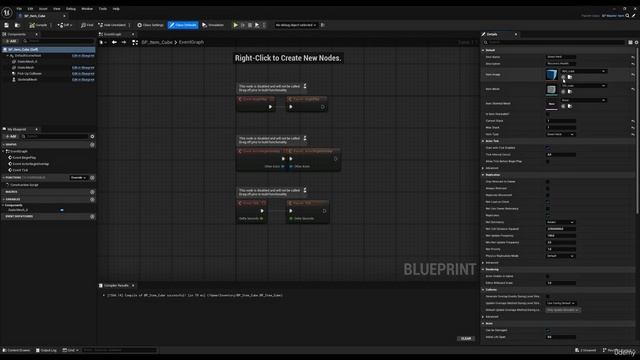Open Class Settings
Image resolution: width=640 pixels, height=360 pixels.
click(150, 25)
